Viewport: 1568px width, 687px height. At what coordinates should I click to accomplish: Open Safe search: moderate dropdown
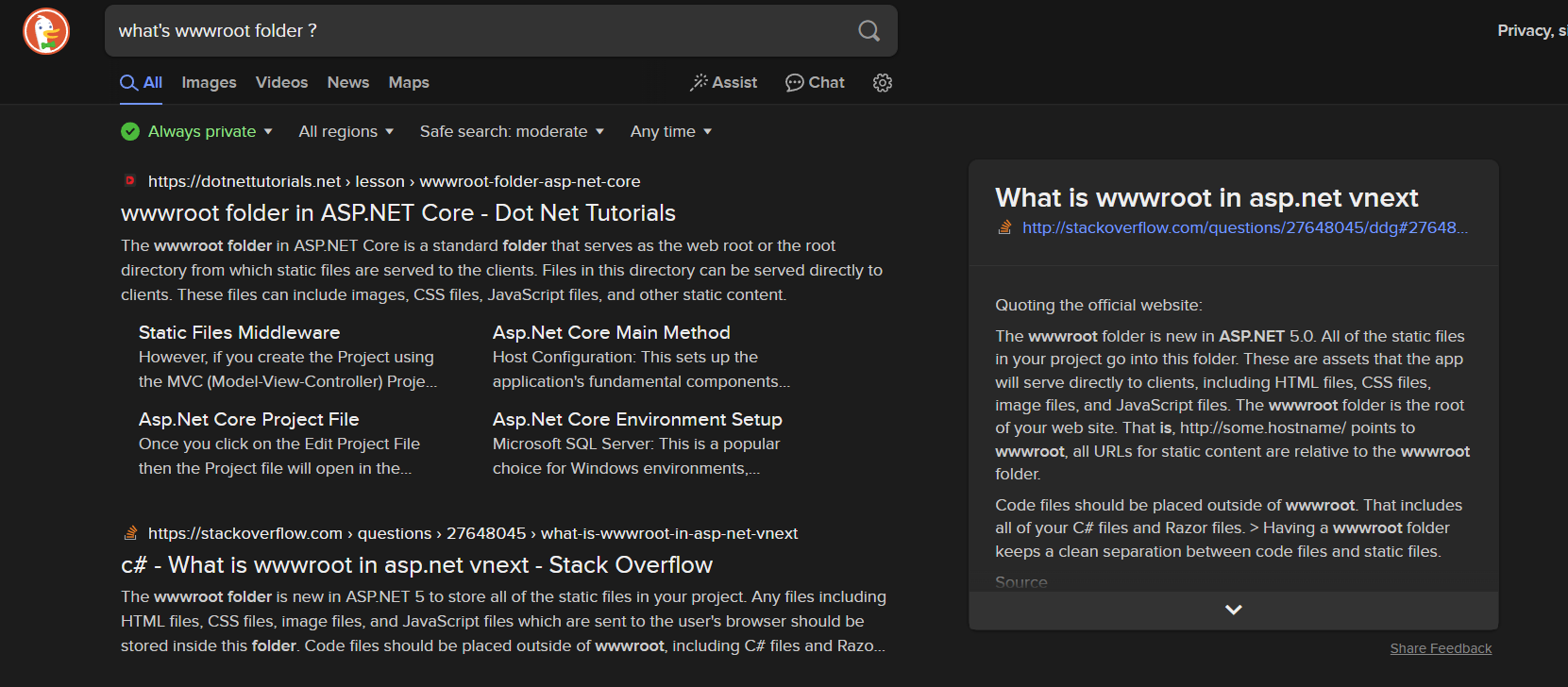[x=511, y=132]
